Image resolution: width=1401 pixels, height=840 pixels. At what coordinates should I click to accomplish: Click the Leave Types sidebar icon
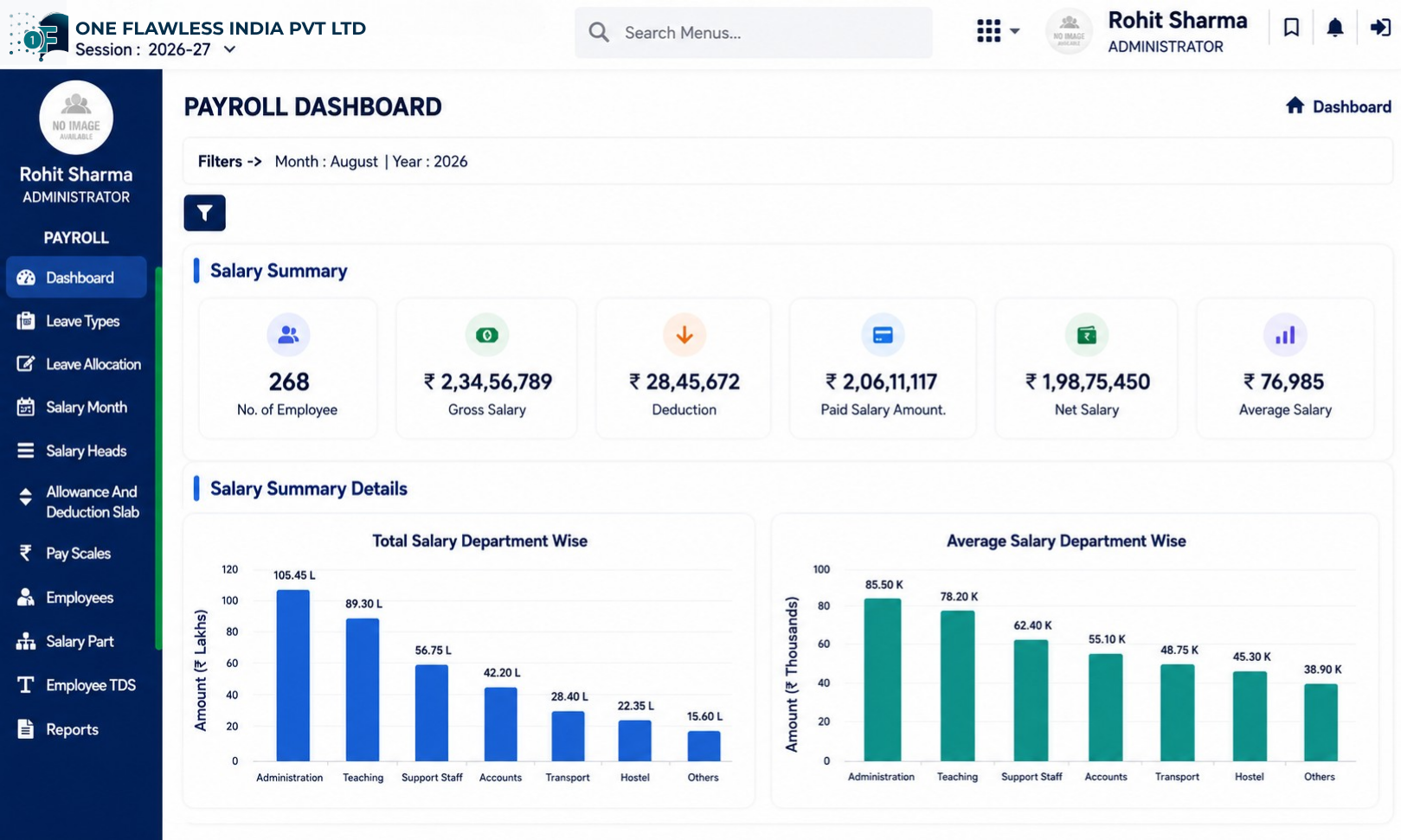click(x=26, y=321)
